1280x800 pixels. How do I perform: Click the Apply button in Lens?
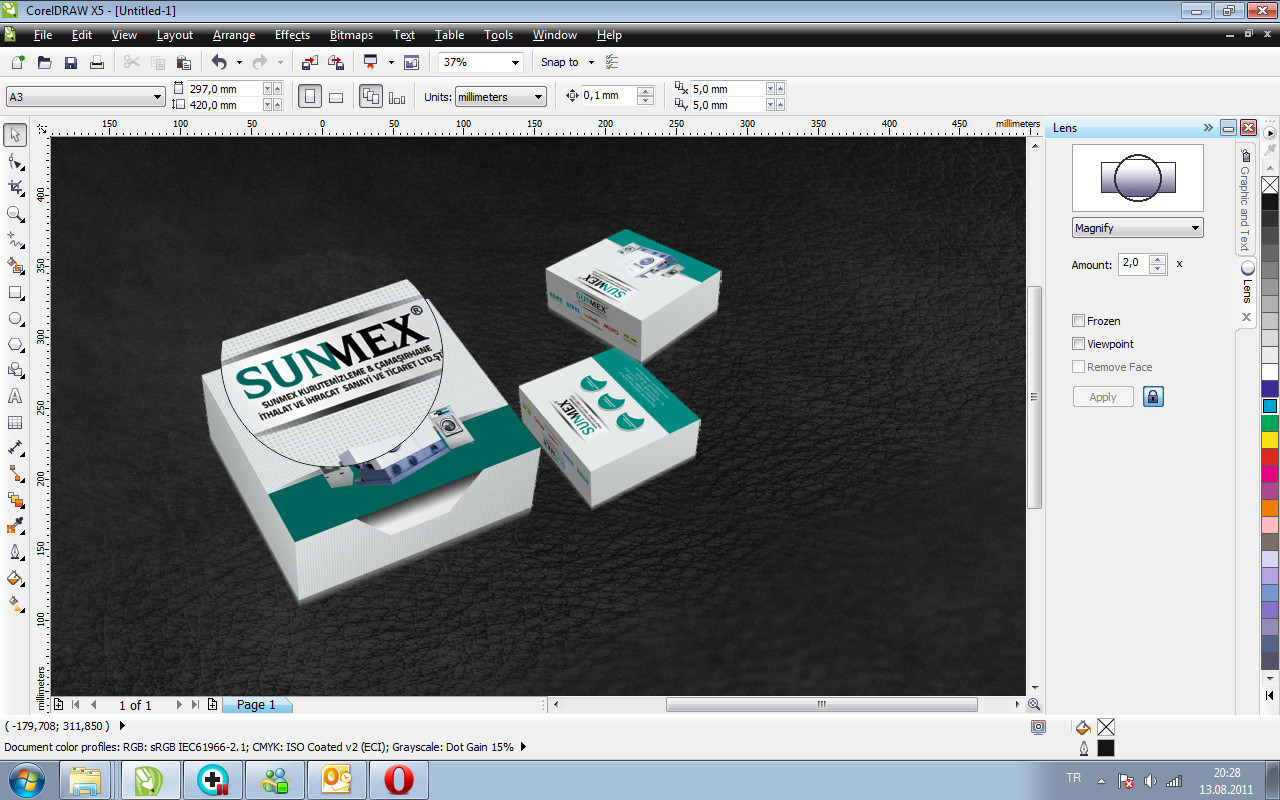(x=1103, y=397)
